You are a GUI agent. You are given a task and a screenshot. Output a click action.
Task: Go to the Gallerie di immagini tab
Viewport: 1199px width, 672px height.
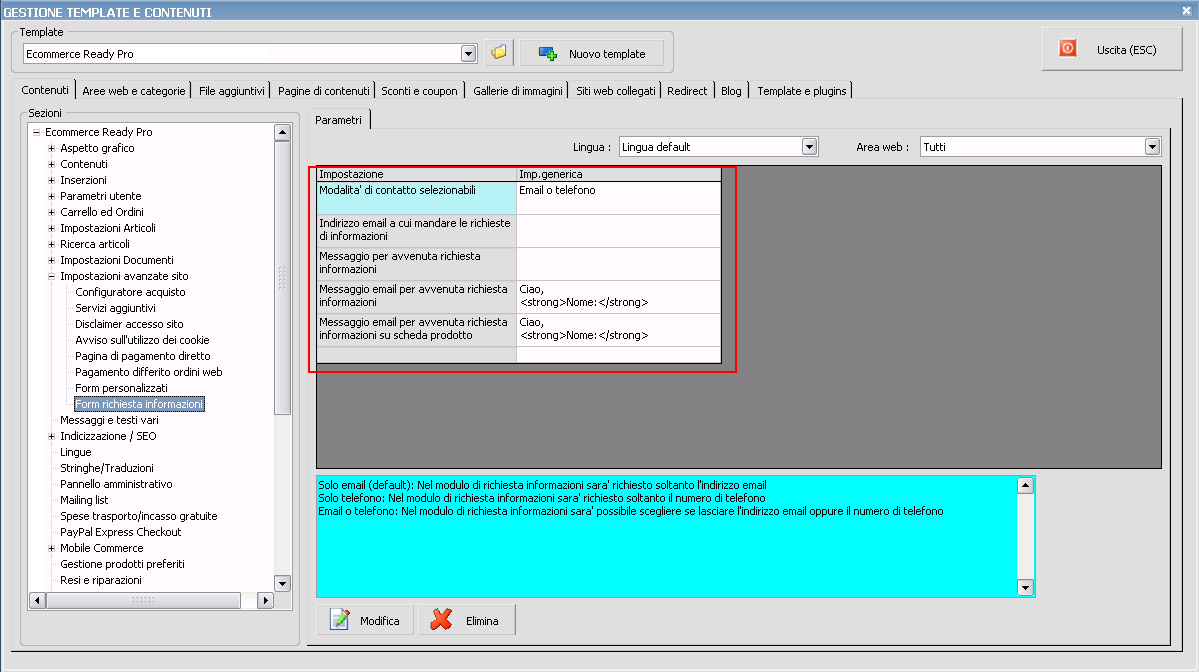coord(518,91)
